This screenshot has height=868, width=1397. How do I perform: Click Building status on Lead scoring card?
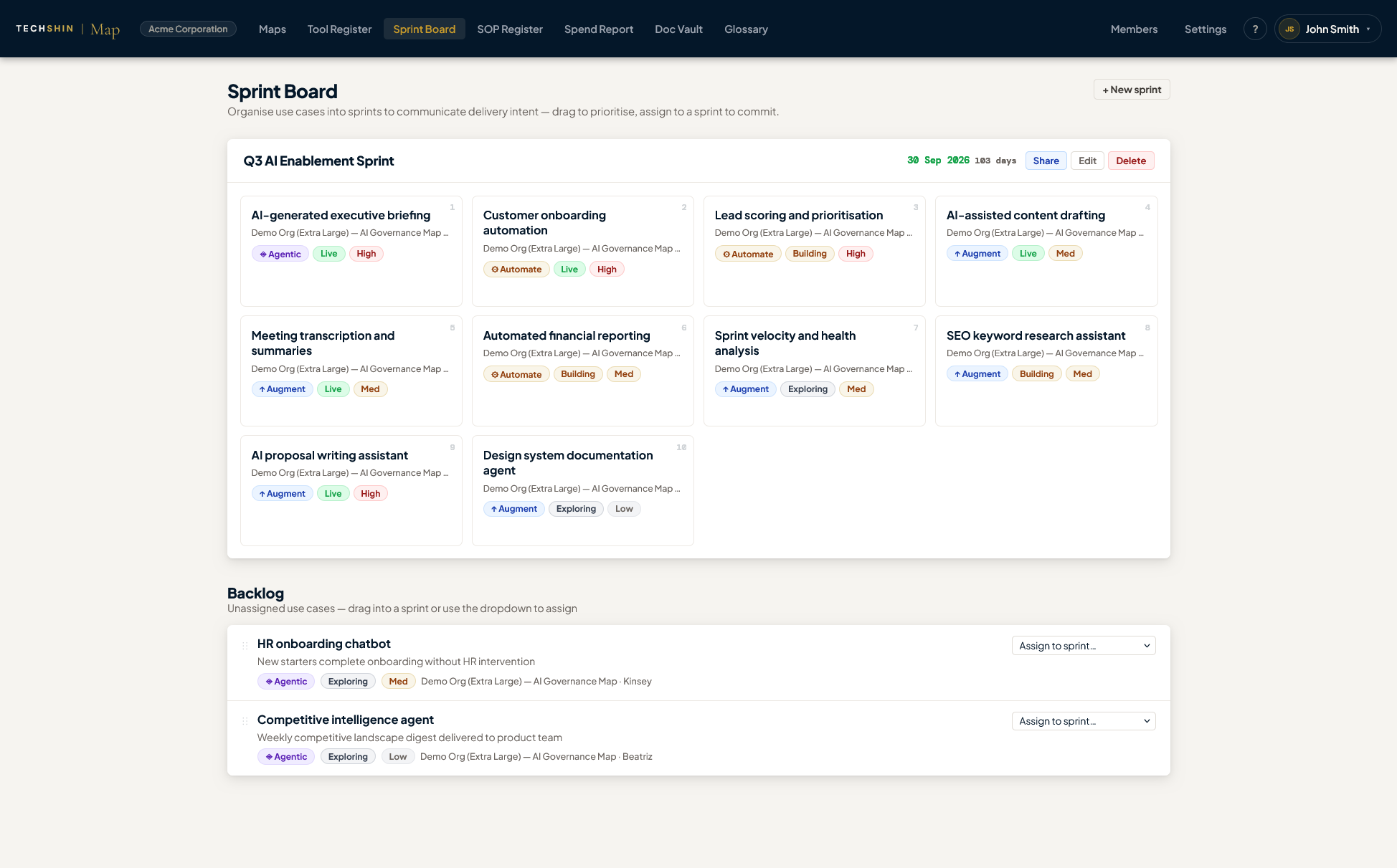(810, 254)
